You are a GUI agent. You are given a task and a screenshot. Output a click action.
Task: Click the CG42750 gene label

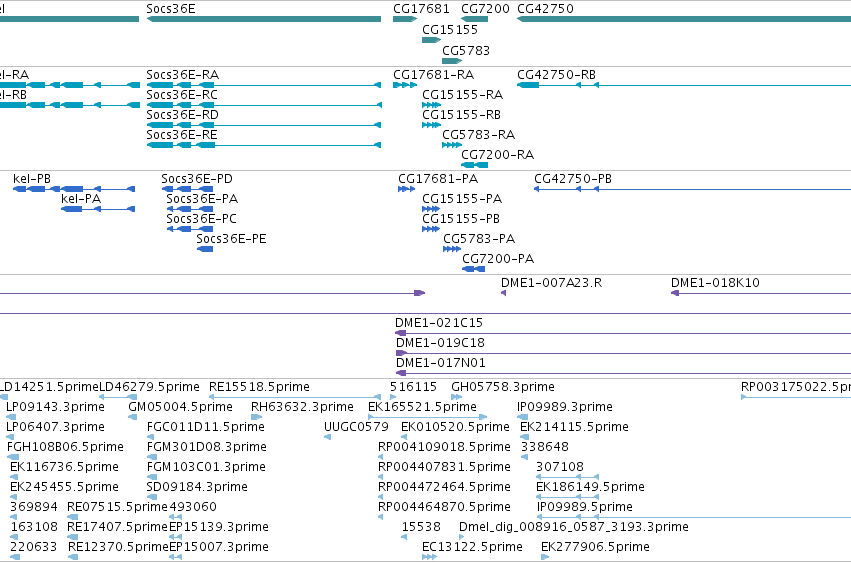545,9
